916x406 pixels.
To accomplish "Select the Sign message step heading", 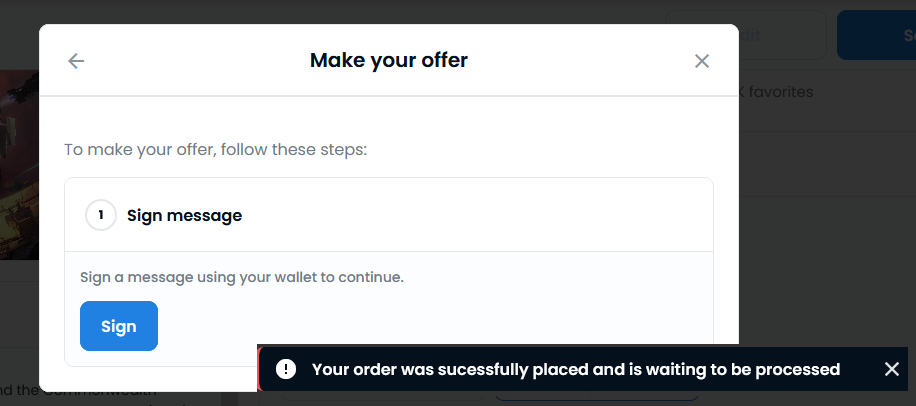I will point(184,215).
